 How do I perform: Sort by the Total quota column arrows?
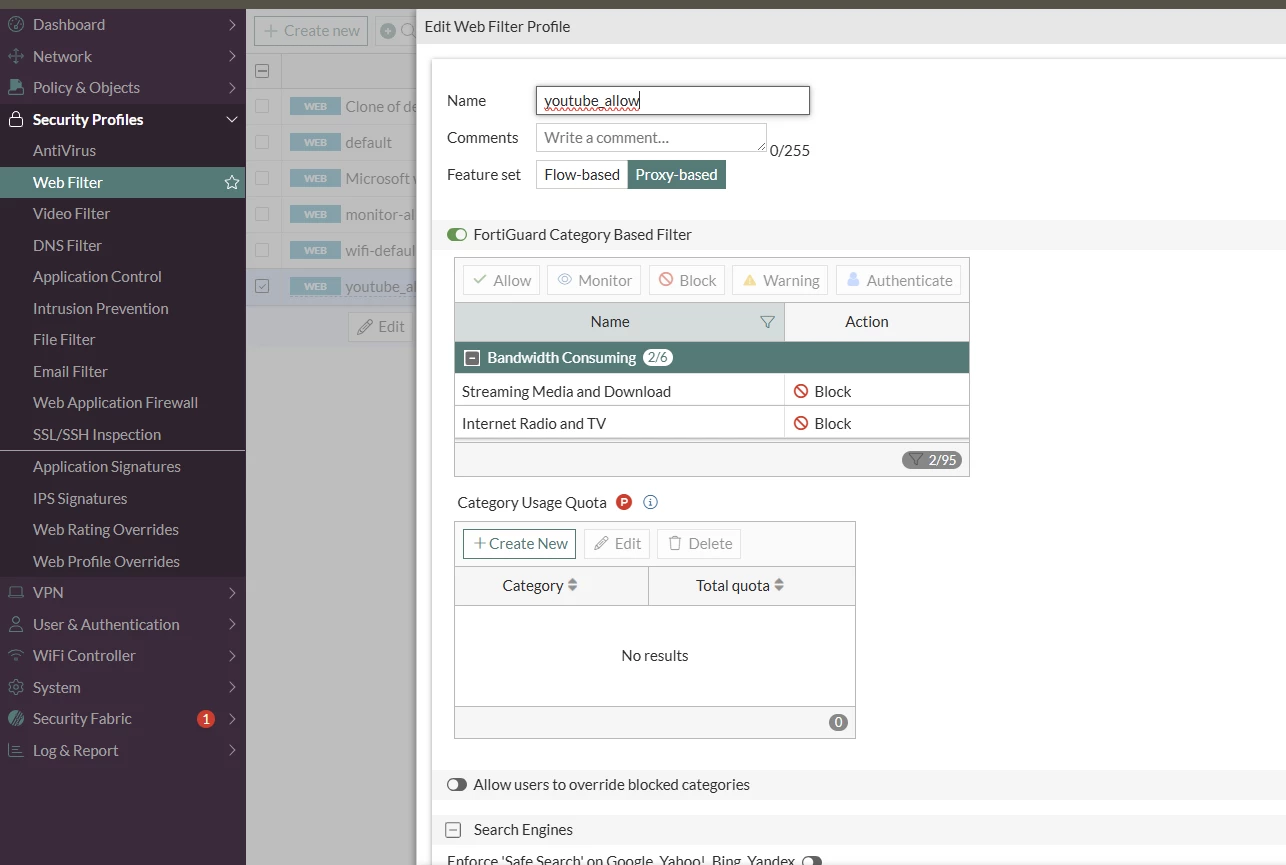[779, 585]
